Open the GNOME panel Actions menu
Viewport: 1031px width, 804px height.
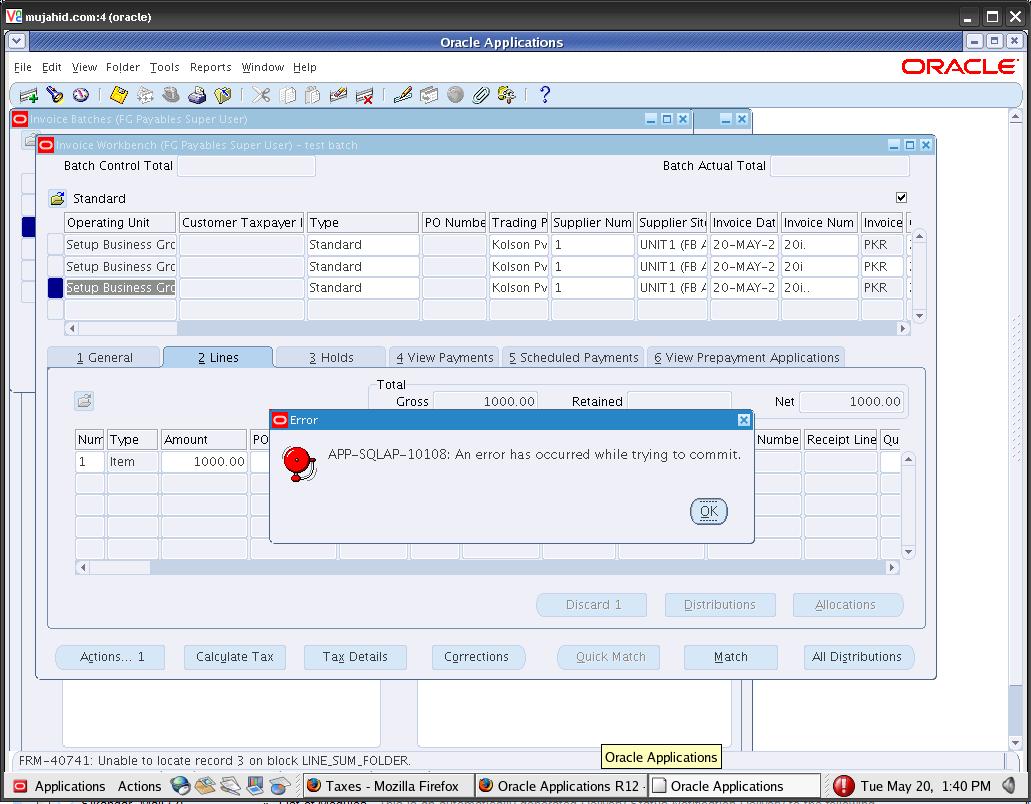tap(139, 786)
